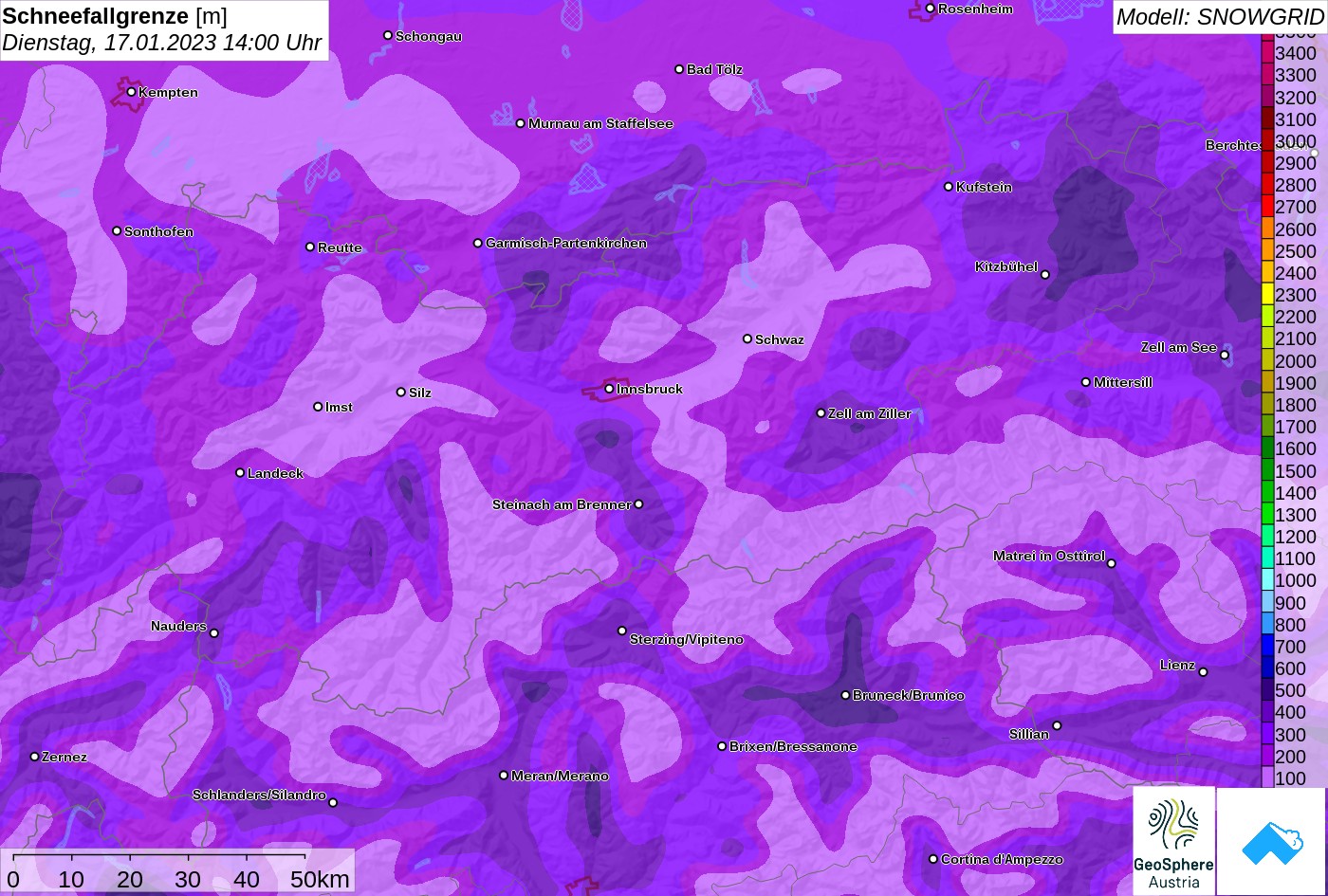Click the Bad Tölz marker dot
Screen dimensions: 1328x896
coord(679,69)
